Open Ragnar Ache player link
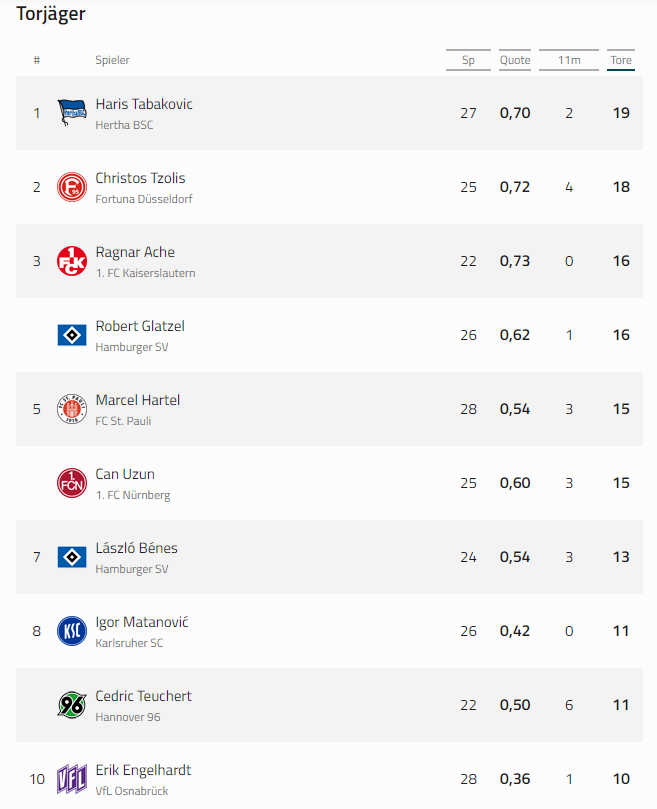Viewport: 657px width, 809px height. pos(135,252)
